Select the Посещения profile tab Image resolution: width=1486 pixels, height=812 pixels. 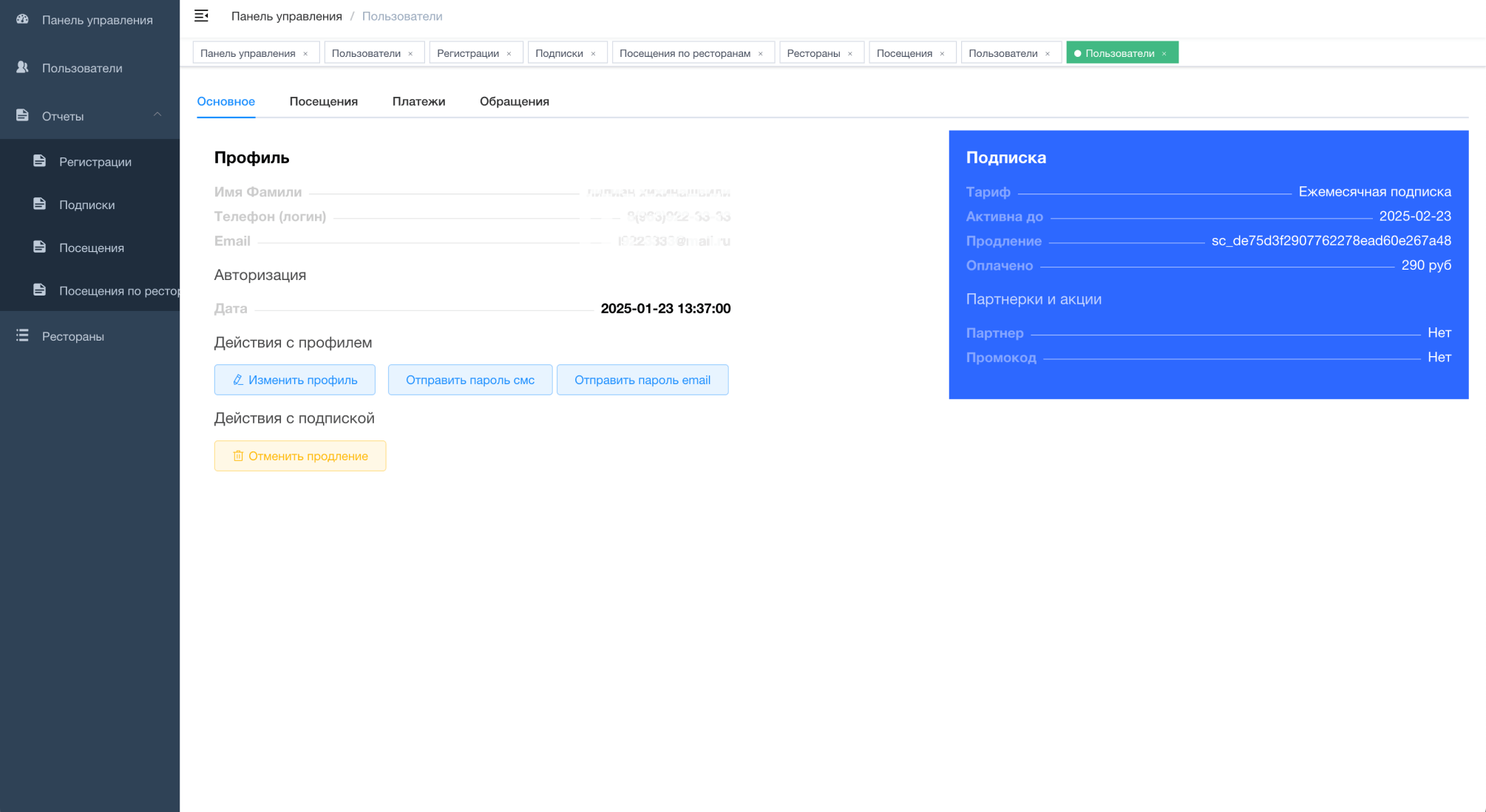pos(323,101)
